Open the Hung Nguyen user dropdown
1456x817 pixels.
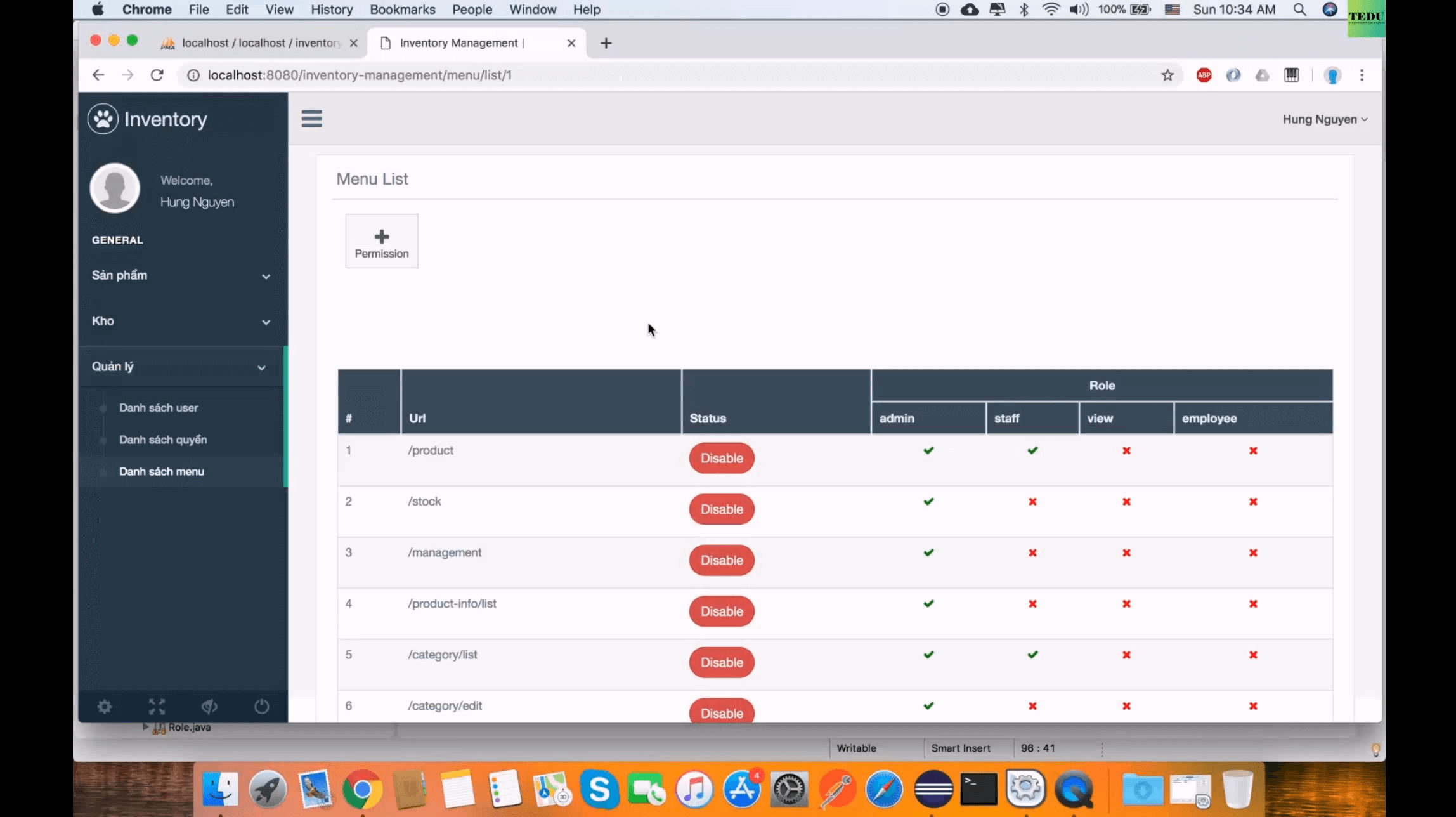click(x=1324, y=119)
